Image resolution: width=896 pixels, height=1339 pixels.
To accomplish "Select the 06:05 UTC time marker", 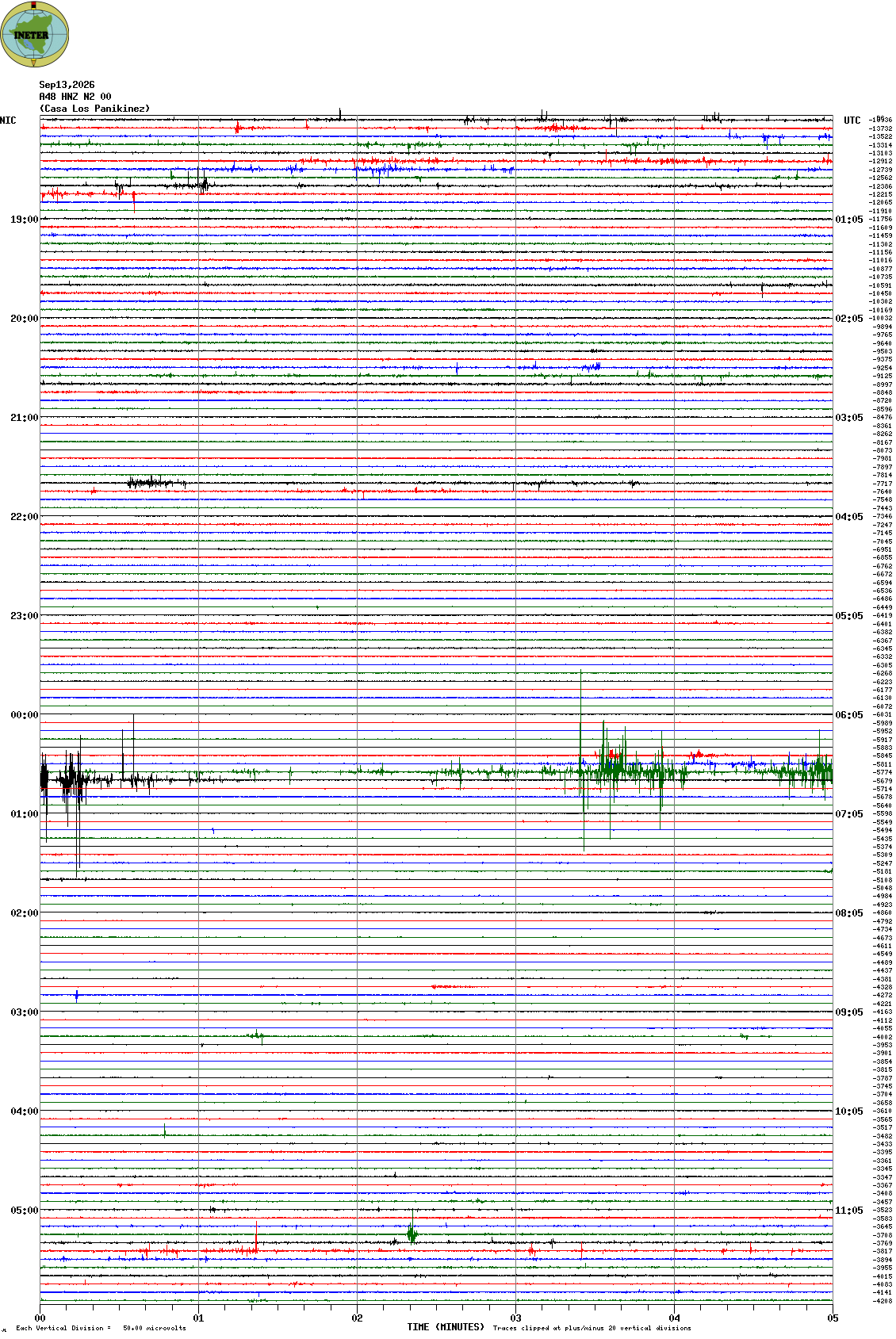I will coord(849,715).
